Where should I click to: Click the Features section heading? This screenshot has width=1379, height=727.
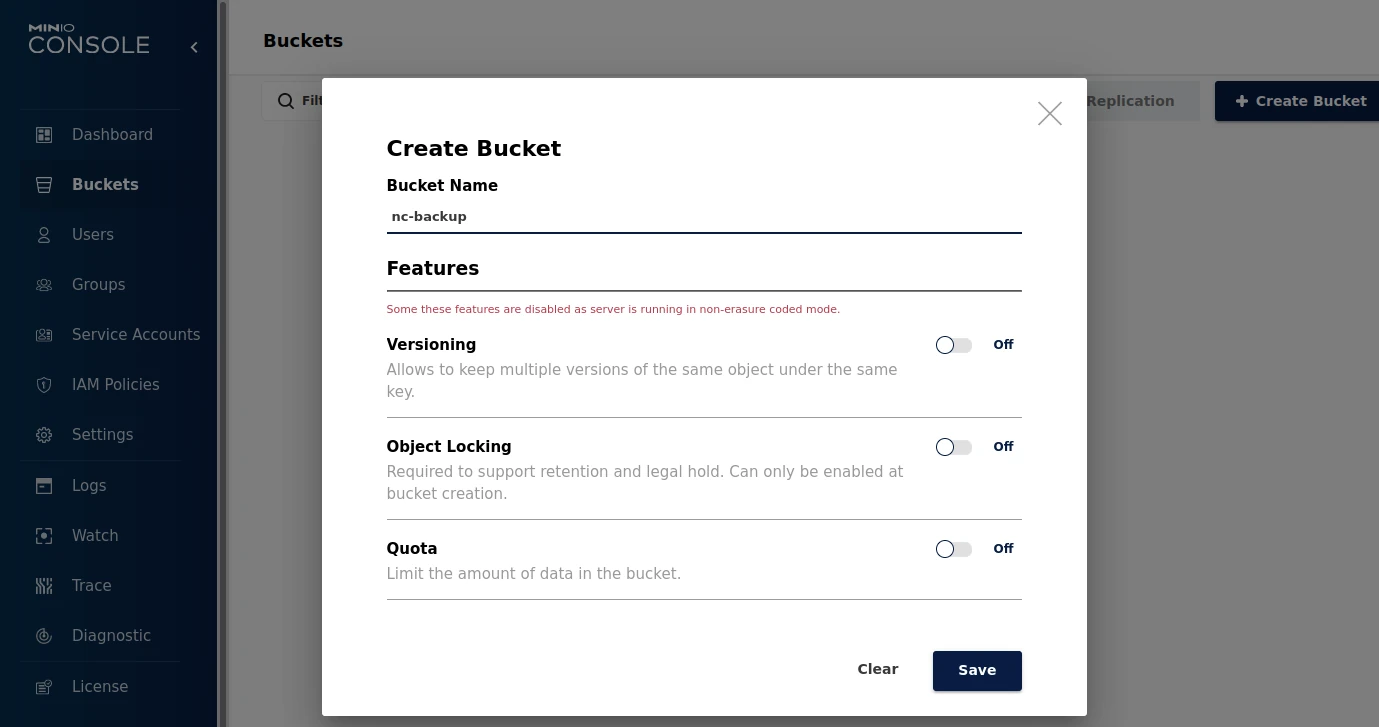click(x=433, y=269)
